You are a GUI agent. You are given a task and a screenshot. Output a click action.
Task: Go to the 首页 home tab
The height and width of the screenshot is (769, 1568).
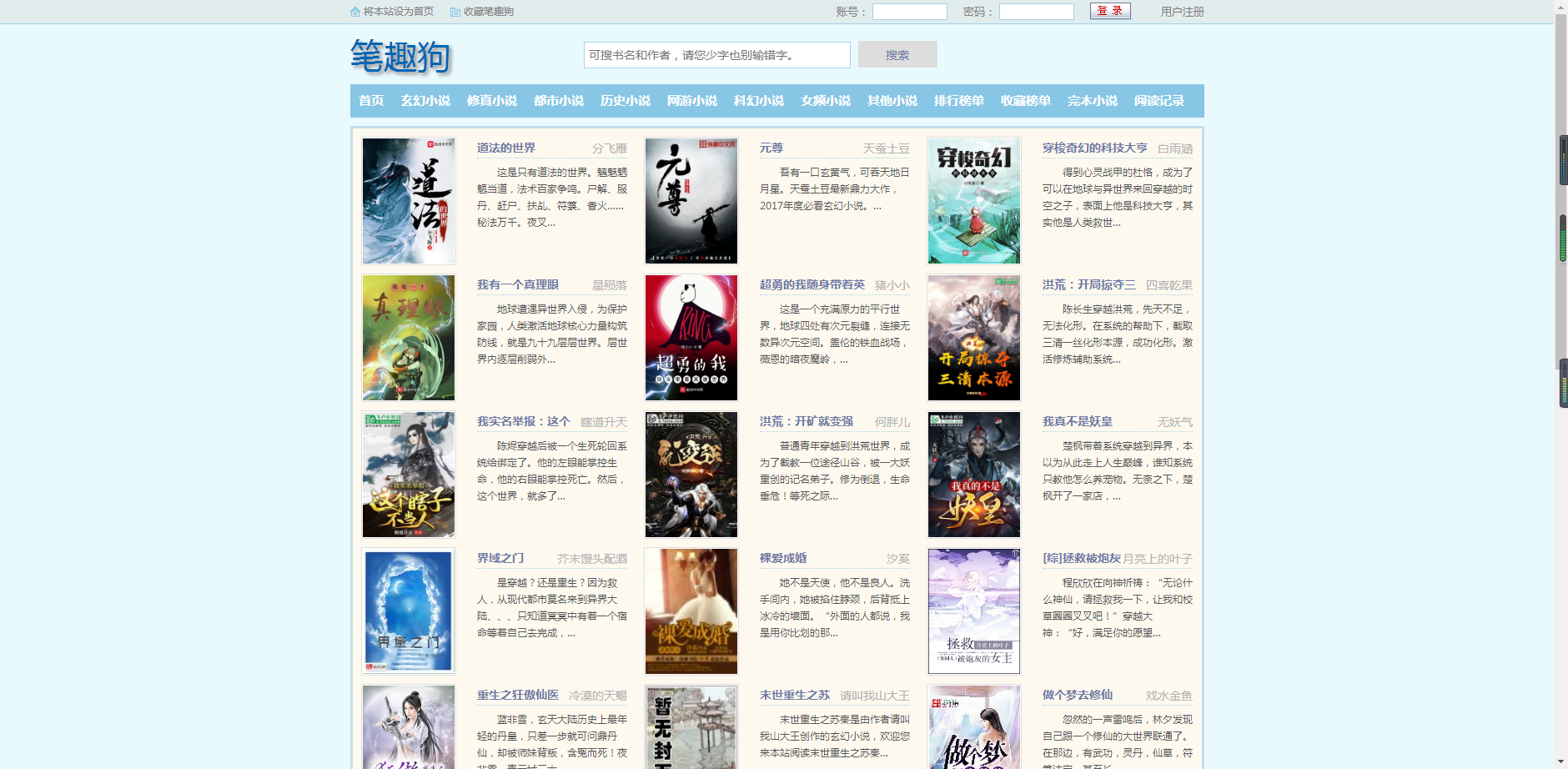(x=371, y=101)
